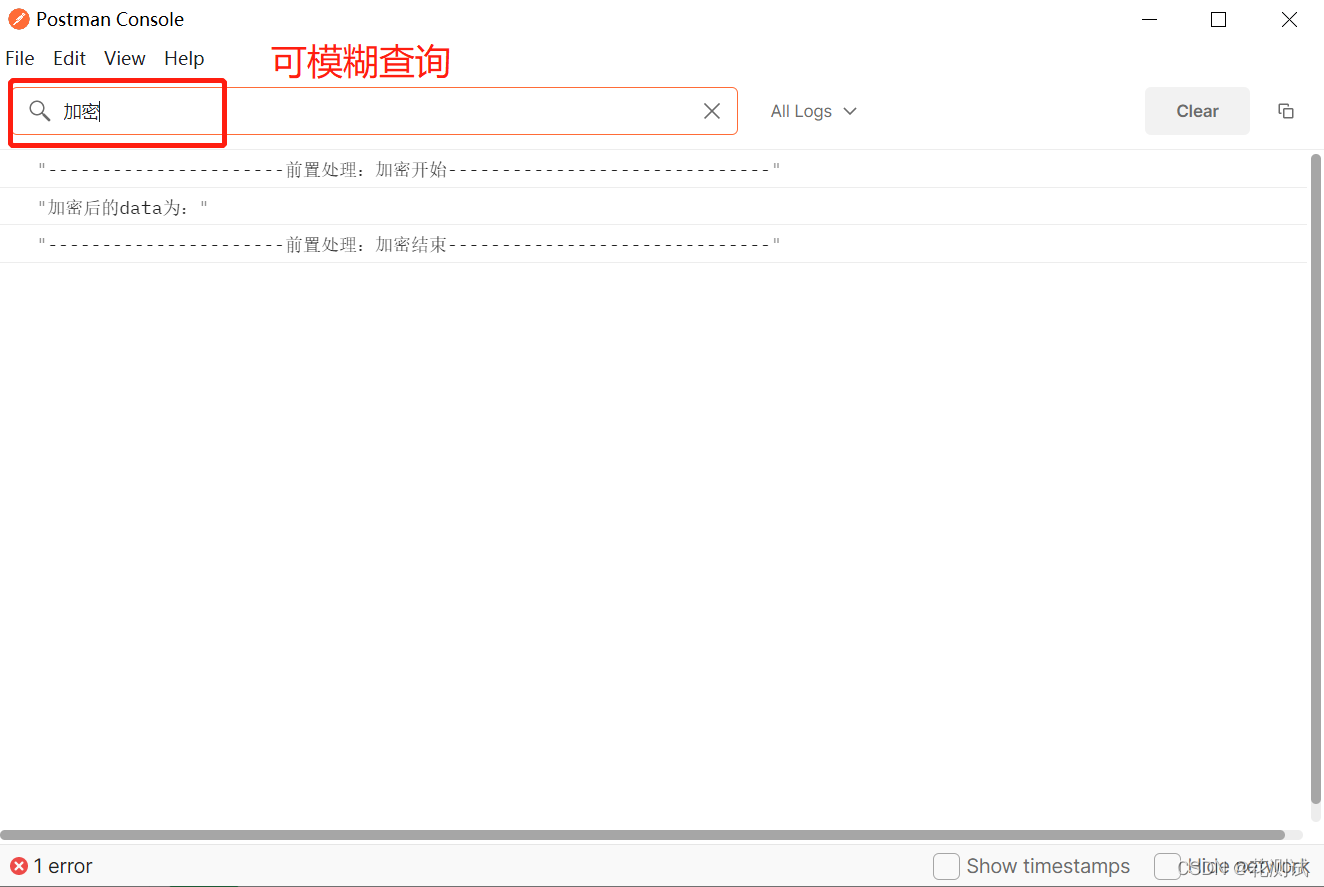Screen dimensions: 1324x887
Task: Click the red error icon in the status bar
Action: pyautogui.click(x=19, y=866)
